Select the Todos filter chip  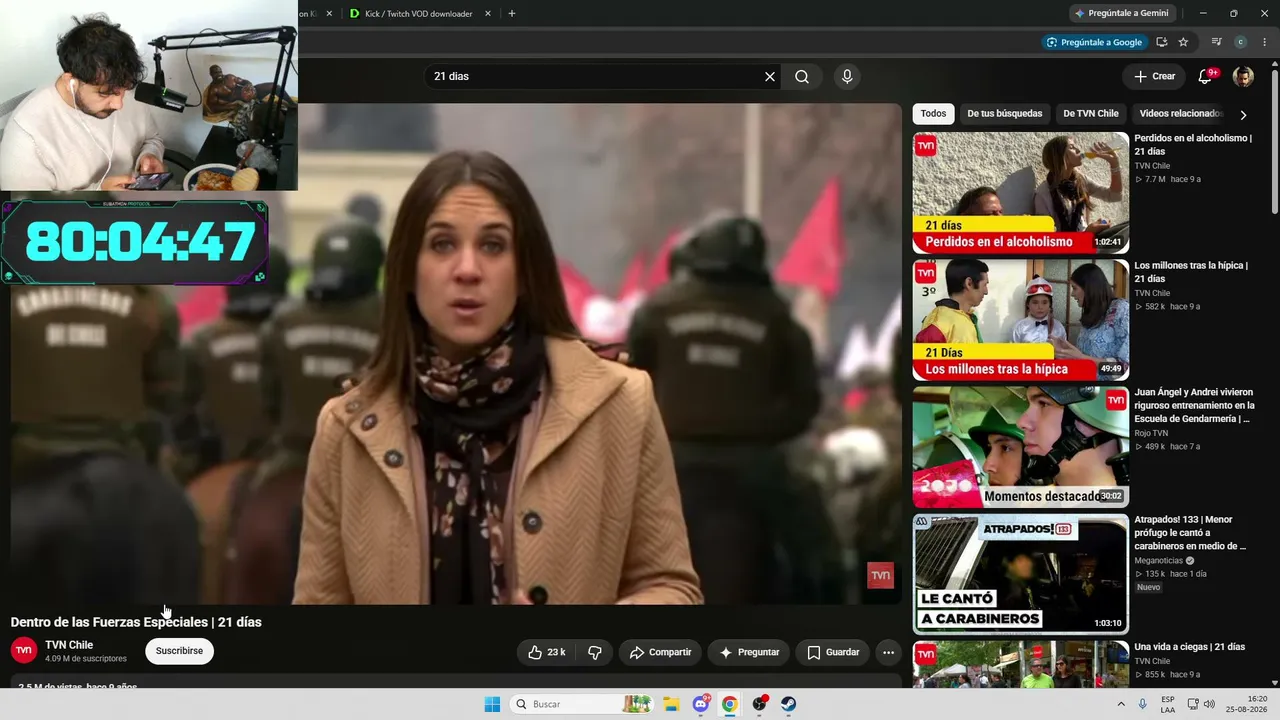click(933, 114)
